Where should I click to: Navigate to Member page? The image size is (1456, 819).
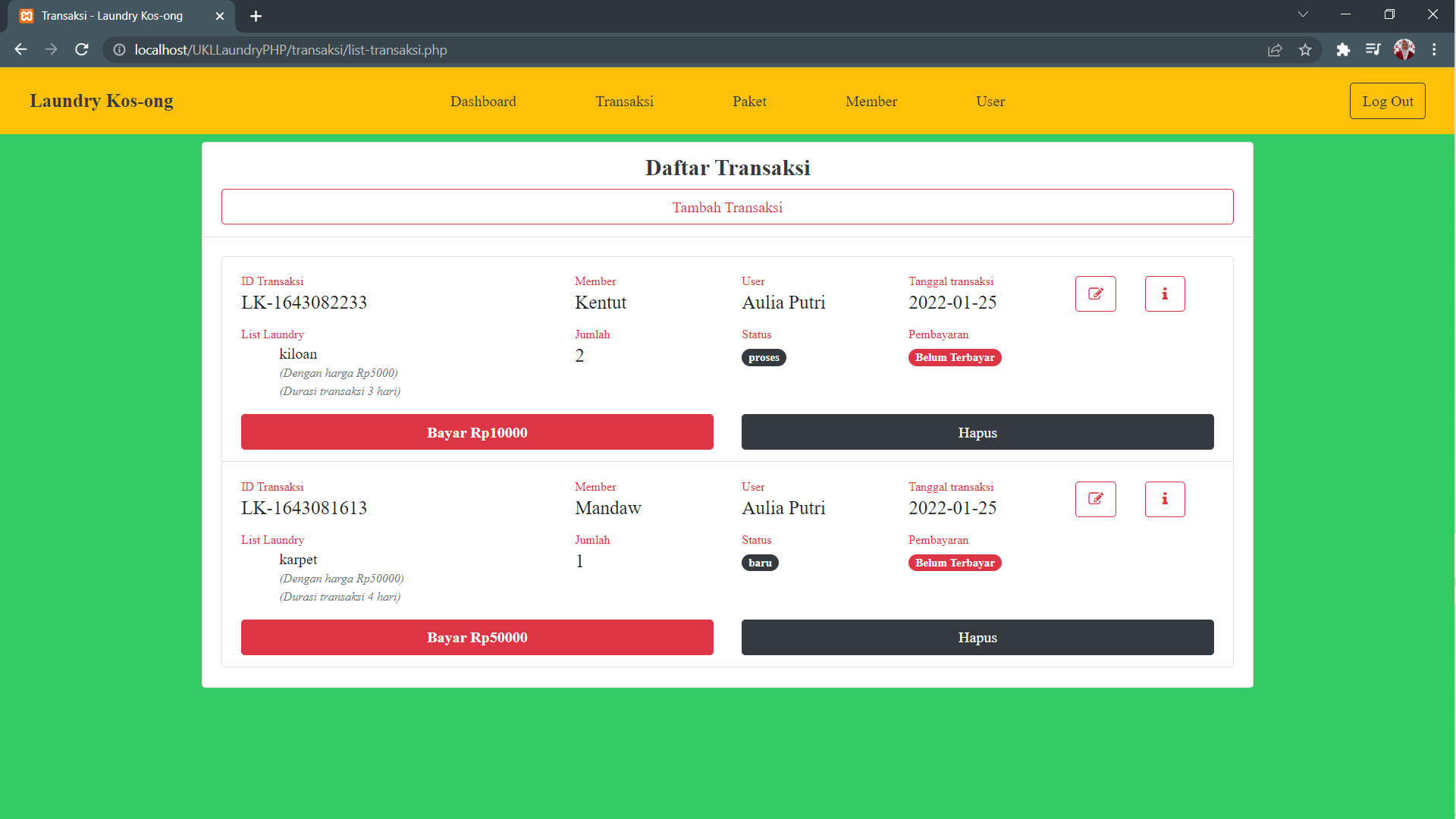[x=871, y=102]
